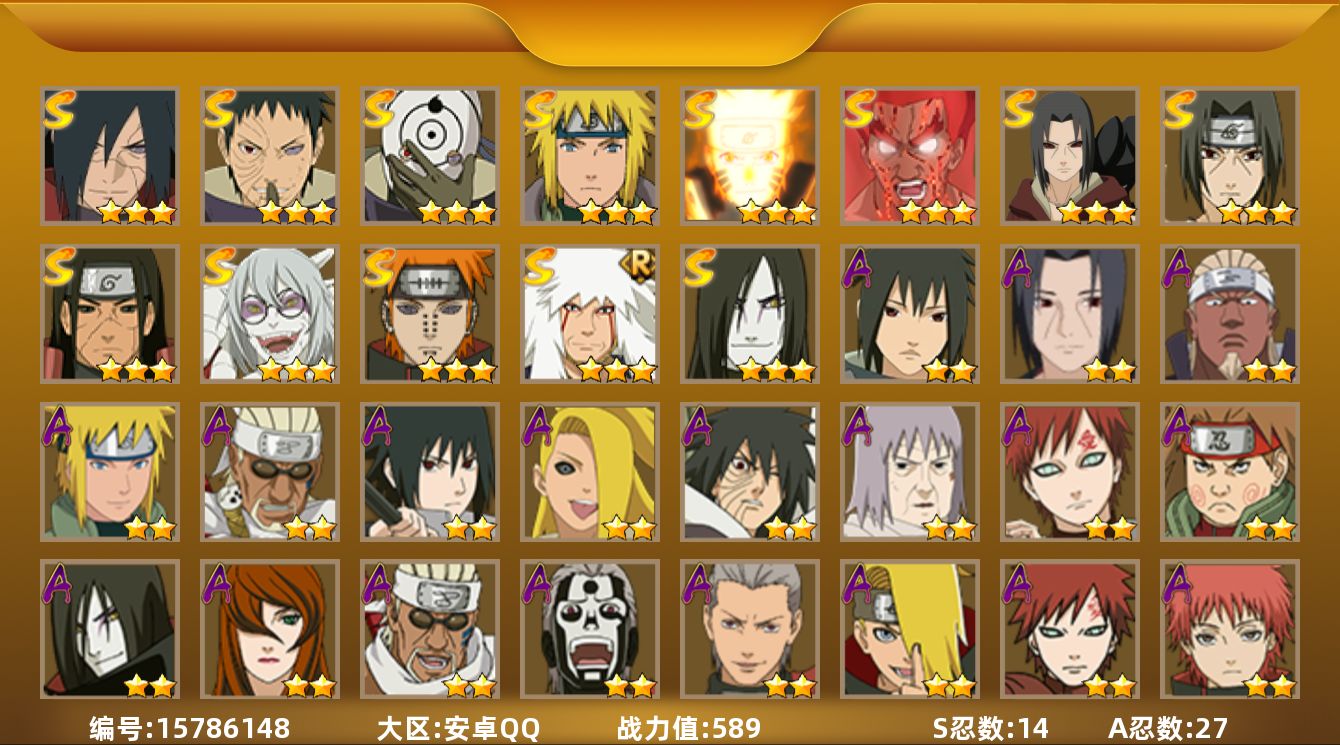
Task: Select the skull-painted Hidan portrait
Action: 590,629
